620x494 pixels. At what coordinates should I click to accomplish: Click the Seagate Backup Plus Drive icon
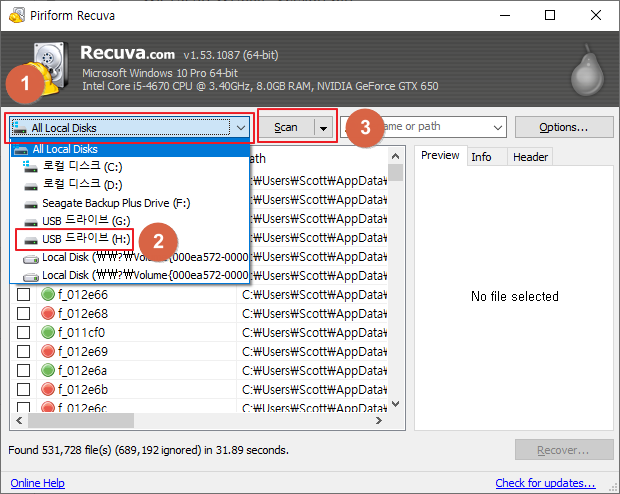click(x=30, y=204)
